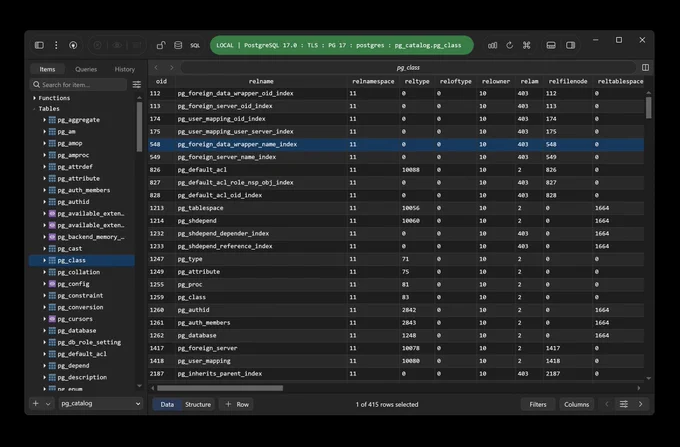Open sidebar filter options icon next to search
Viewport: 680px width, 447px height.
137,85
